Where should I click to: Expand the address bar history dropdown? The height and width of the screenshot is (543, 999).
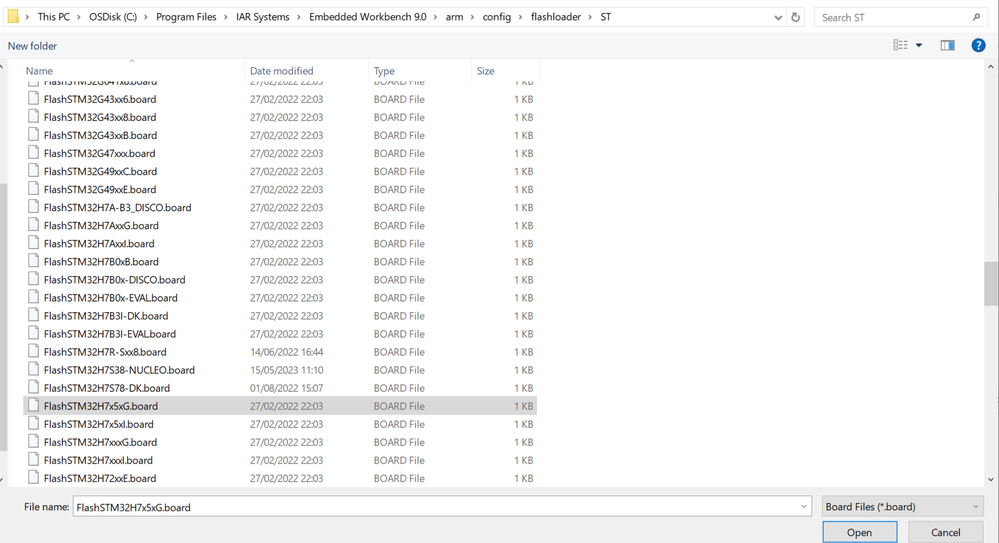[778, 17]
